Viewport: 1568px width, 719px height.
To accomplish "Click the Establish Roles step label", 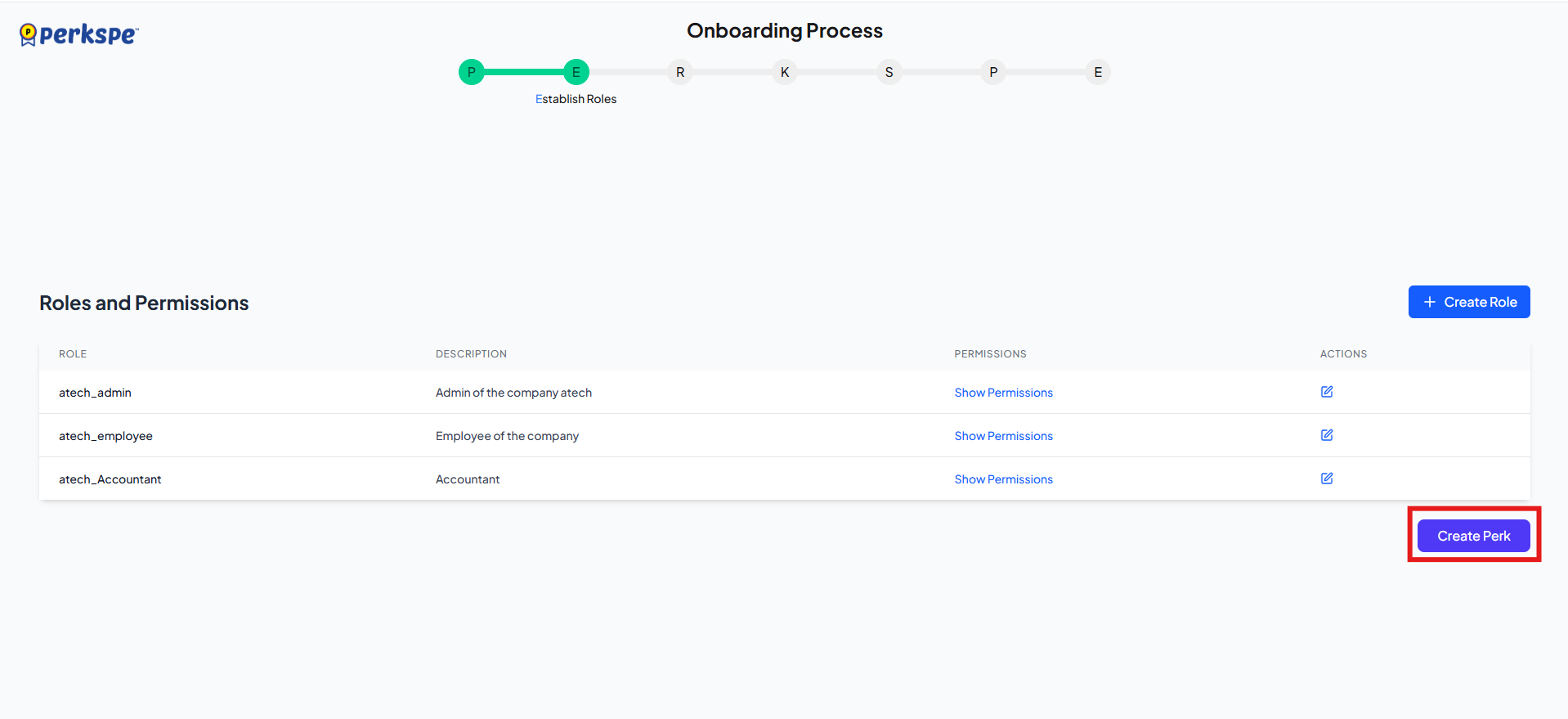I will pos(576,99).
